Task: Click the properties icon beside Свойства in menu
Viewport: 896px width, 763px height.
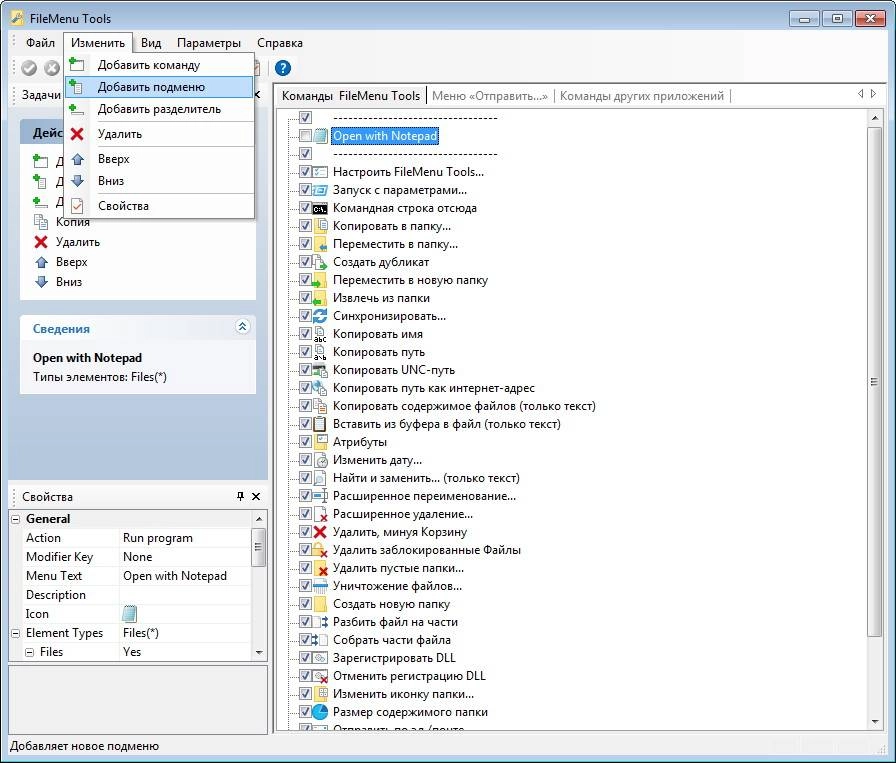Action: (x=77, y=206)
